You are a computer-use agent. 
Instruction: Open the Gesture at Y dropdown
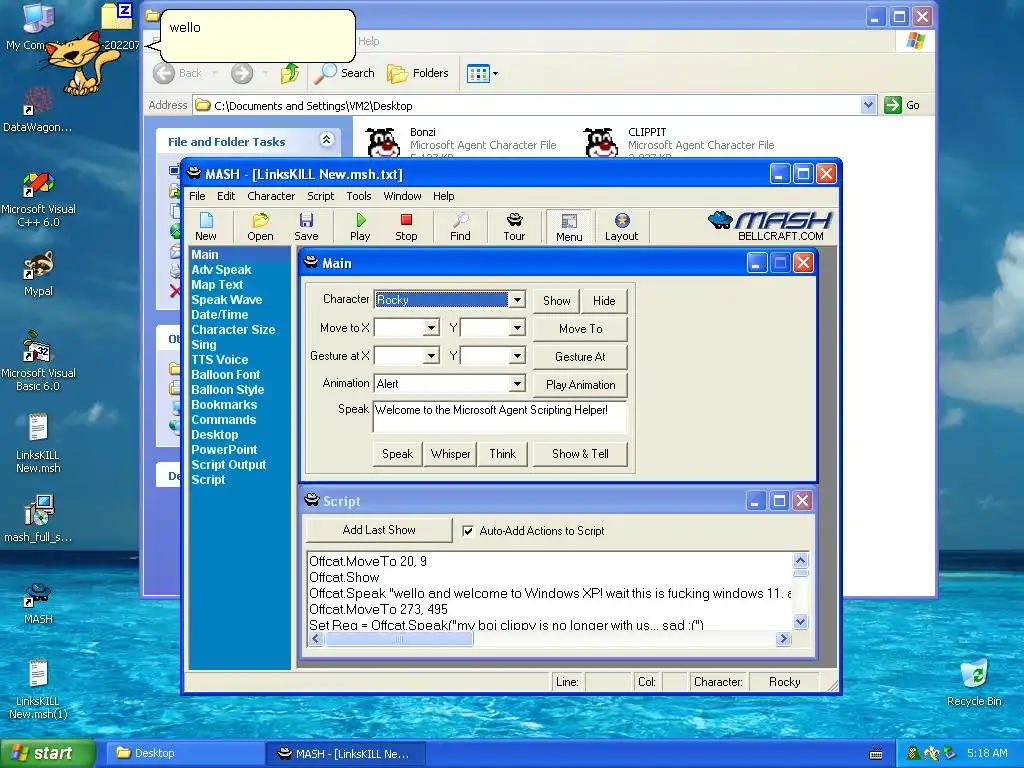pyautogui.click(x=517, y=356)
